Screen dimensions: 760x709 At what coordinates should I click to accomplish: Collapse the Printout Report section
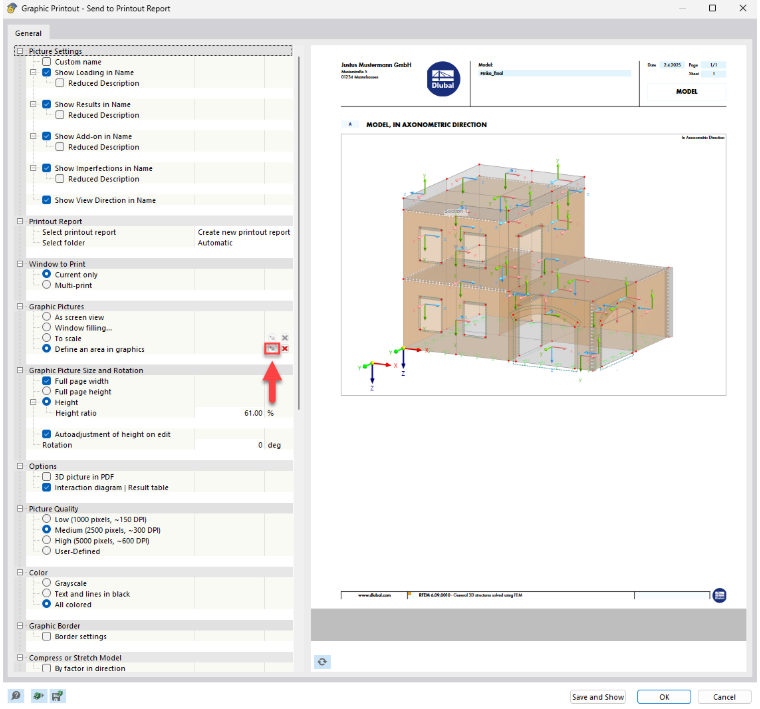coord(20,221)
